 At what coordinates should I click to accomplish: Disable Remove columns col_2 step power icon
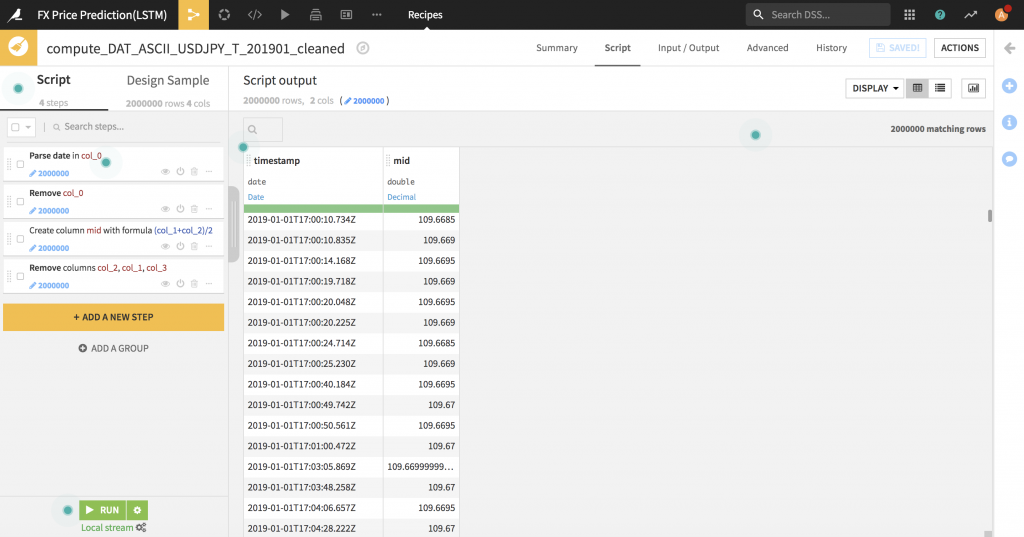click(x=180, y=284)
